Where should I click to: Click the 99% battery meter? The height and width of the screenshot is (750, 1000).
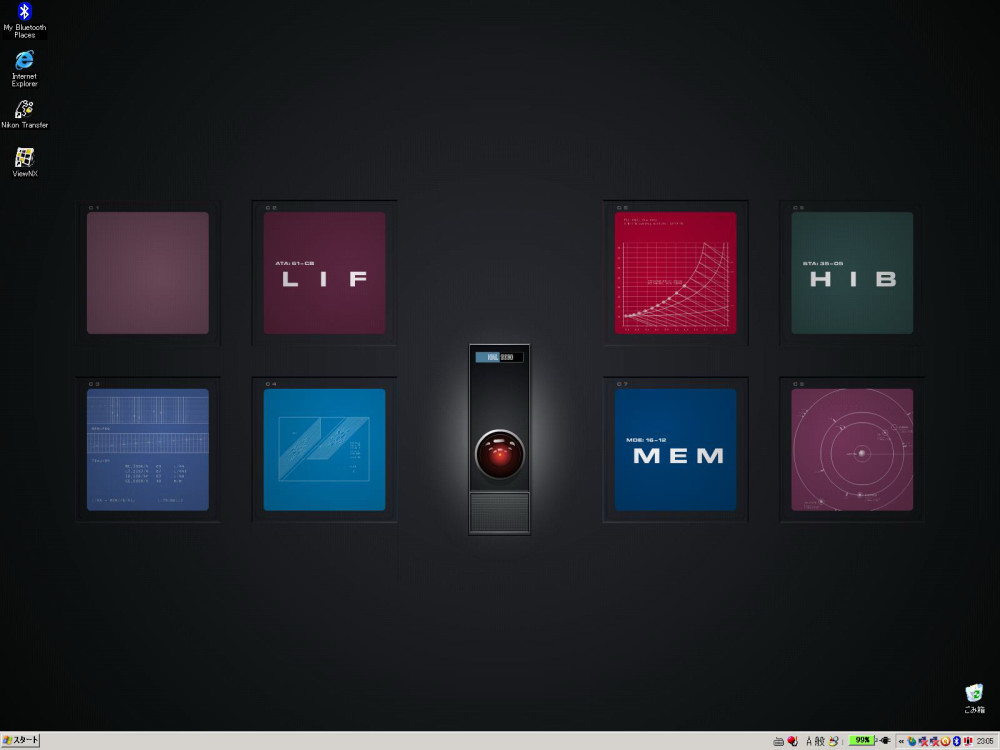(862, 740)
